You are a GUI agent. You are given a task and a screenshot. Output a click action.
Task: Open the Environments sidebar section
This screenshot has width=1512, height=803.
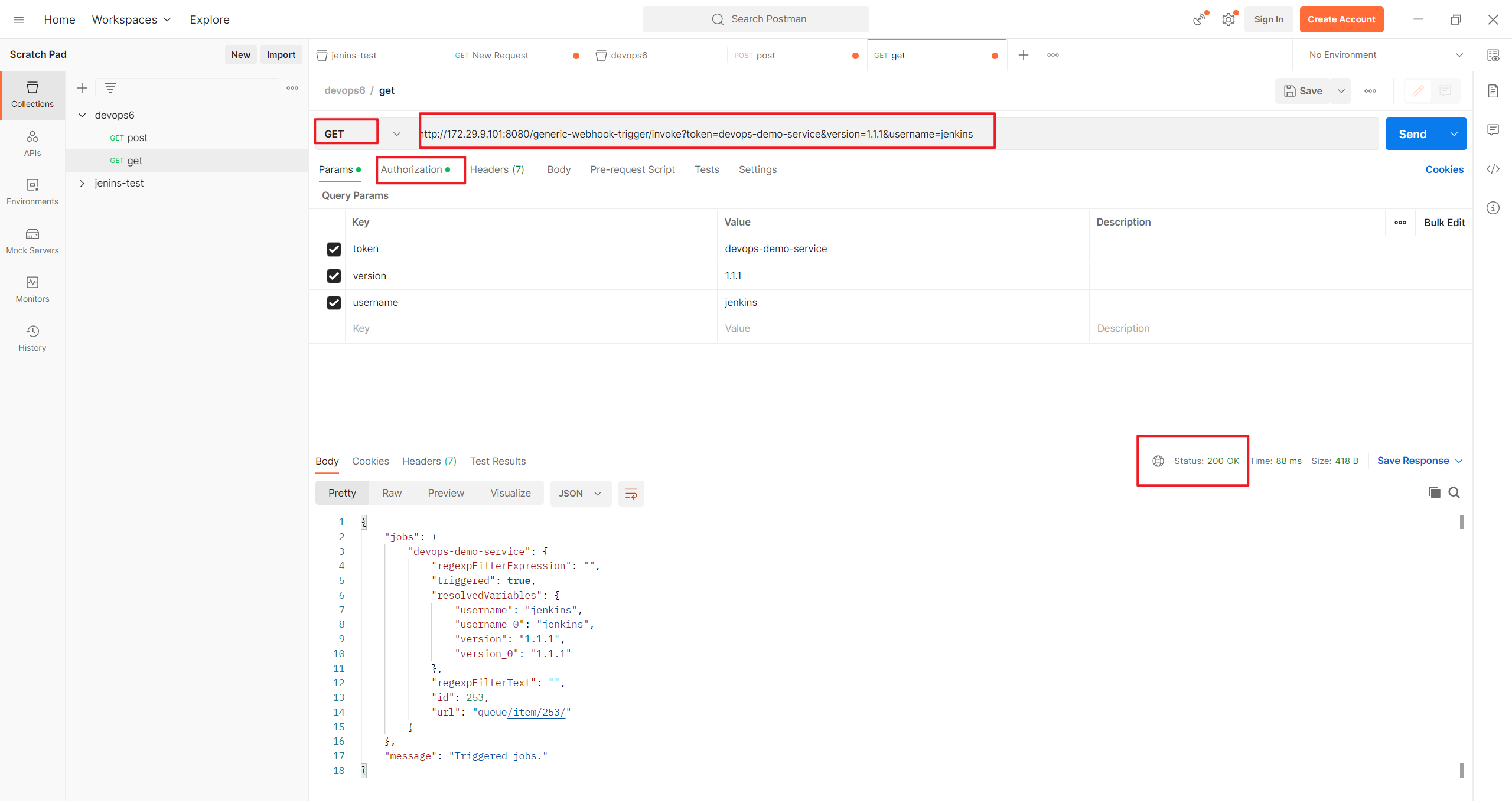(32, 192)
